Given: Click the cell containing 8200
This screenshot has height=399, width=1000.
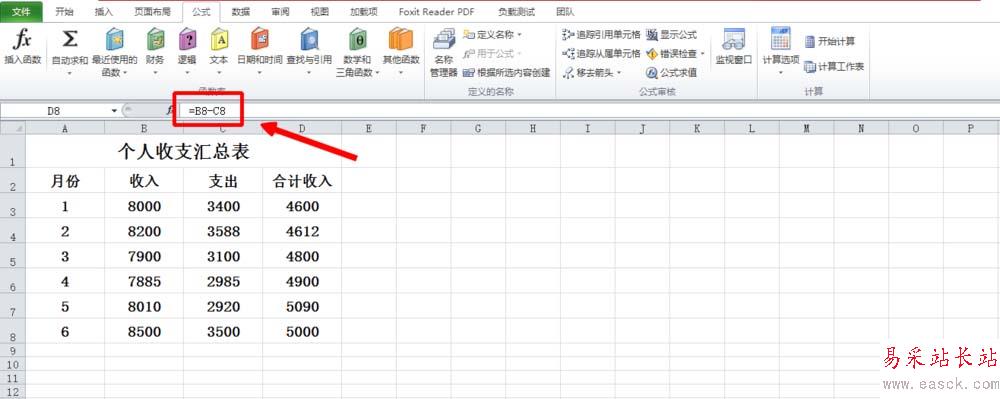Looking at the screenshot, I should tap(145, 231).
